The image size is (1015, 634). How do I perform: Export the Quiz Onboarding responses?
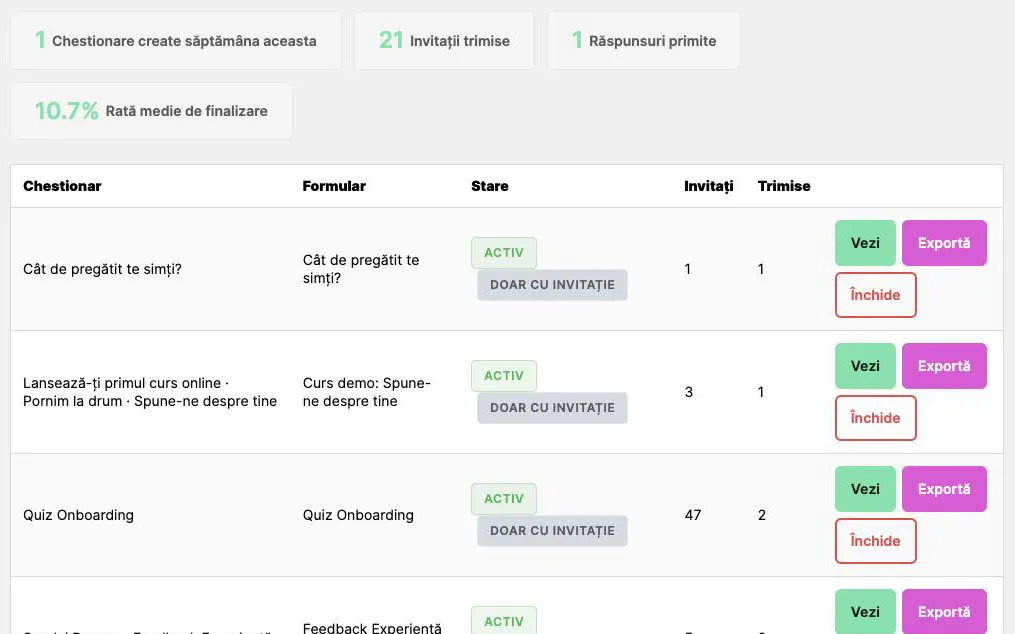pyautogui.click(x=944, y=489)
